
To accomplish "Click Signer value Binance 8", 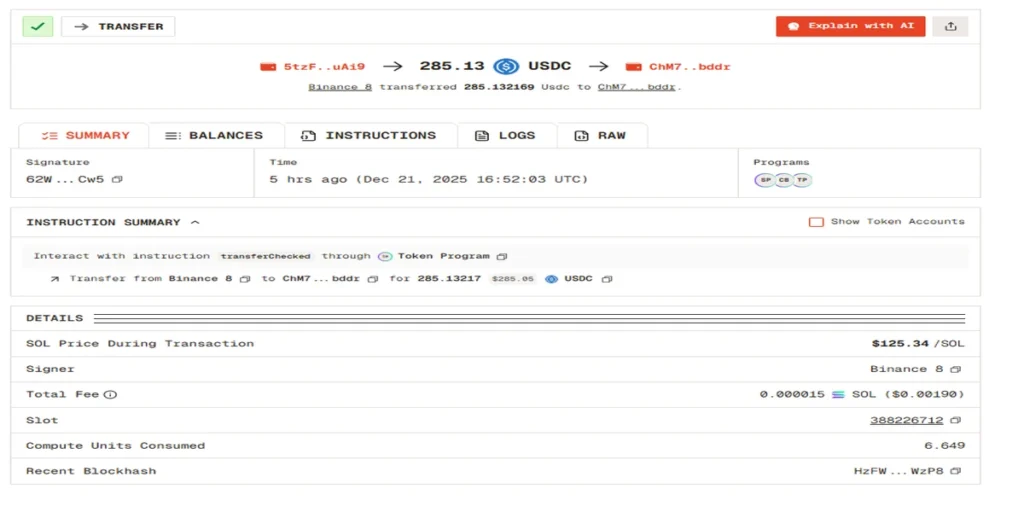I will click(906, 369).
